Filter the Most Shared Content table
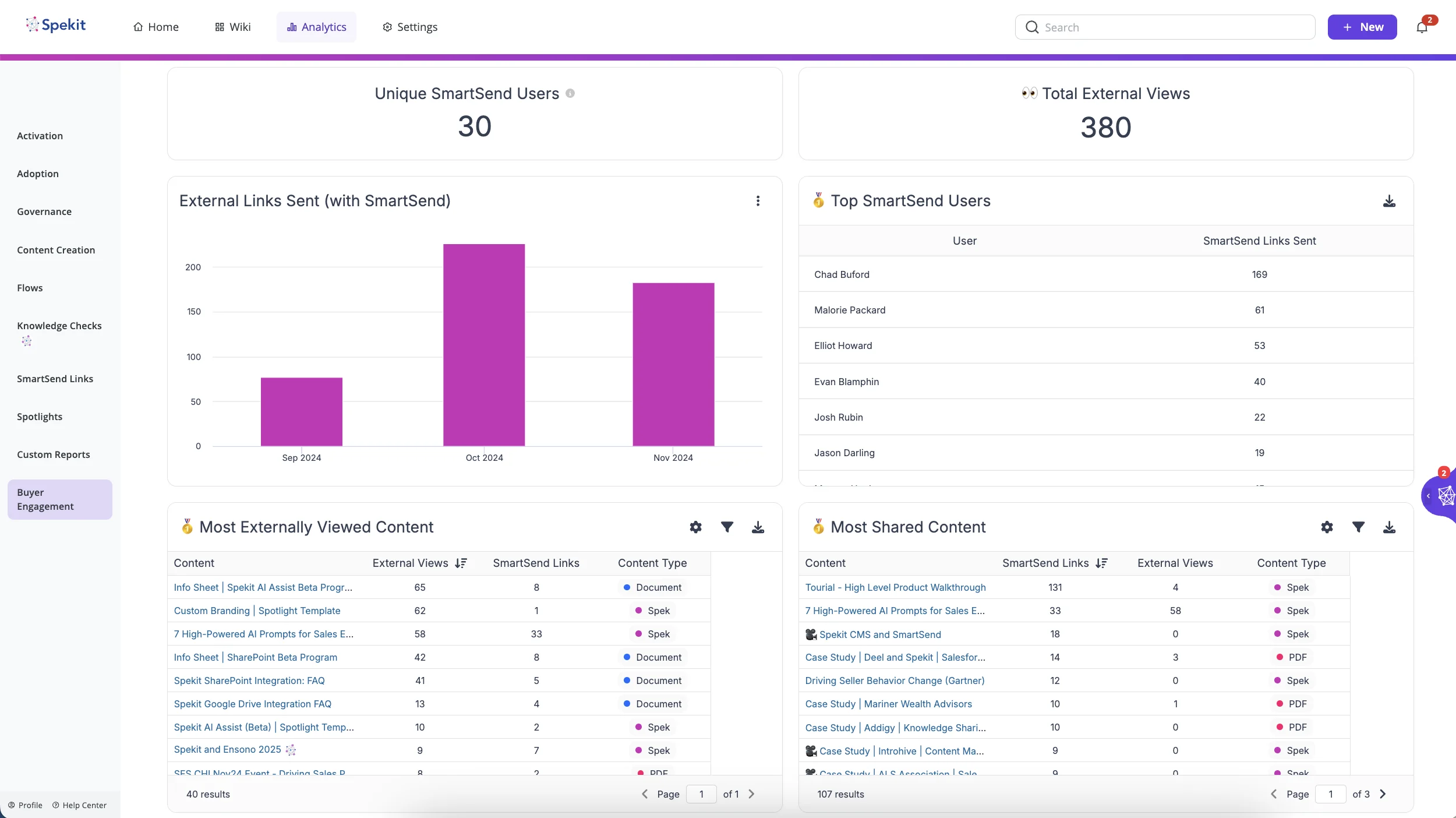 tap(1358, 527)
